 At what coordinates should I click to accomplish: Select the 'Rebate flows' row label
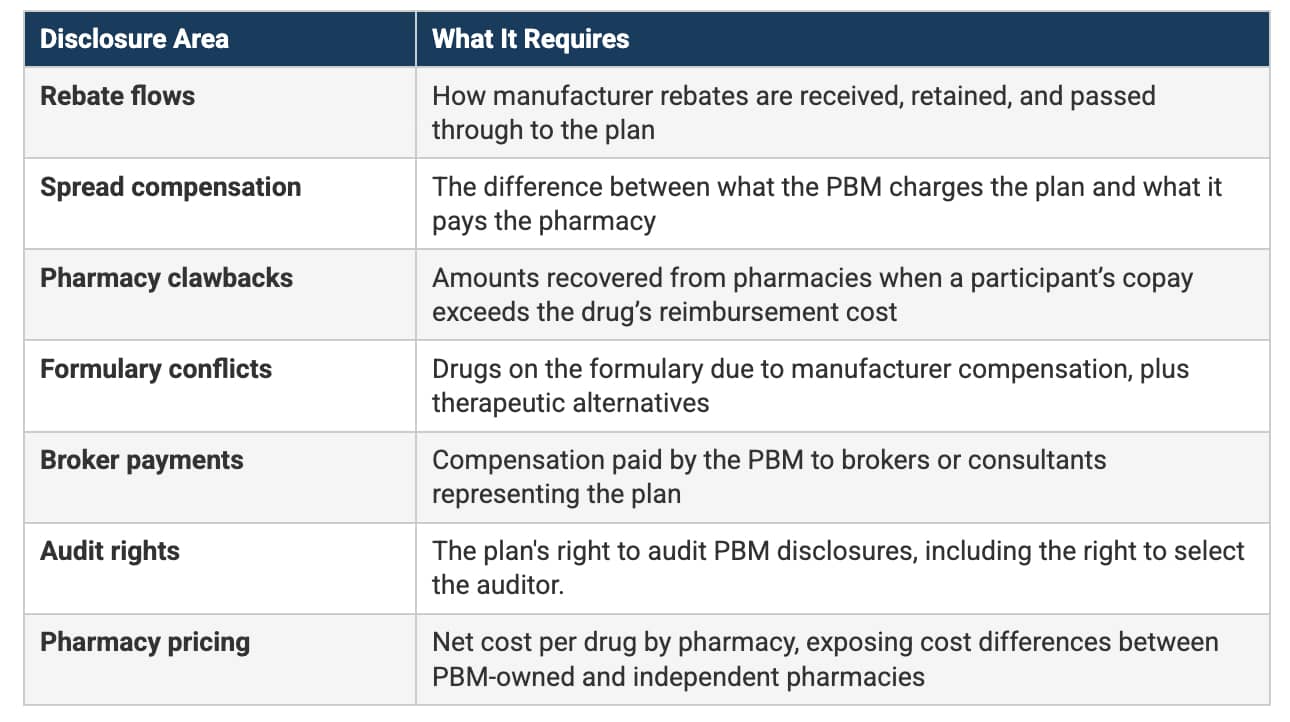click(117, 96)
